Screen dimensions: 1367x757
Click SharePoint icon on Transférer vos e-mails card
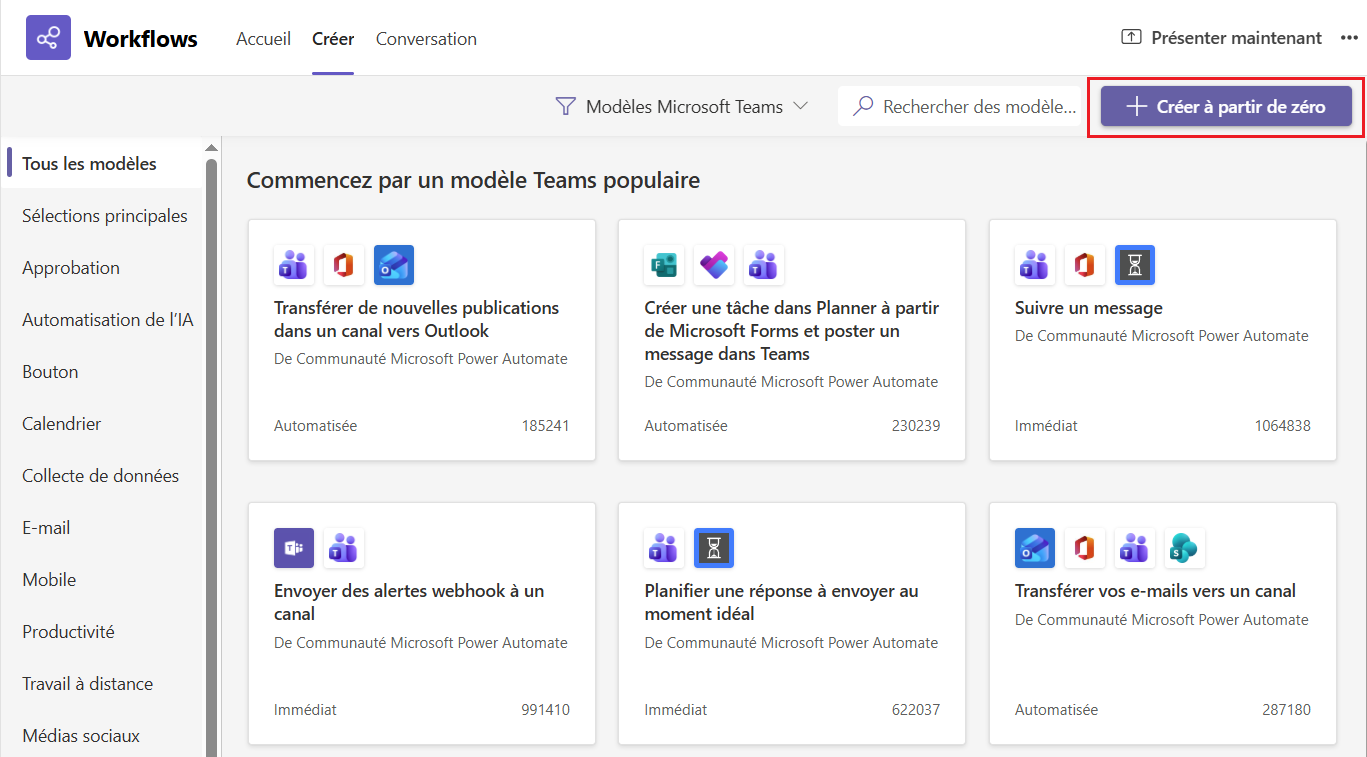(1185, 549)
